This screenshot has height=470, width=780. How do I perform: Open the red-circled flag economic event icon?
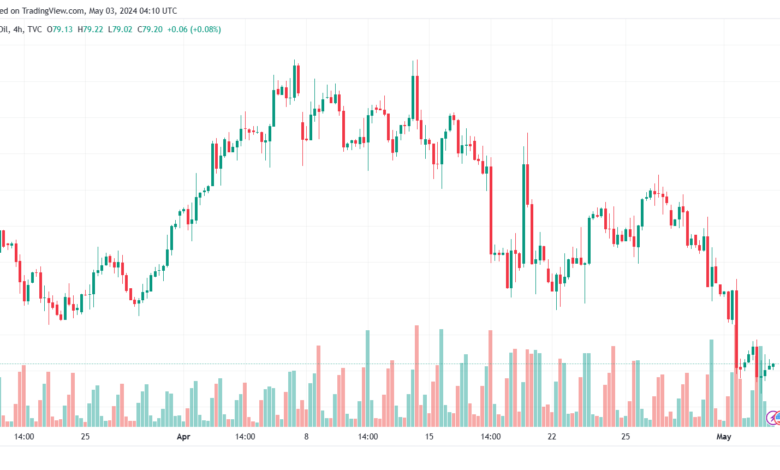778,418
